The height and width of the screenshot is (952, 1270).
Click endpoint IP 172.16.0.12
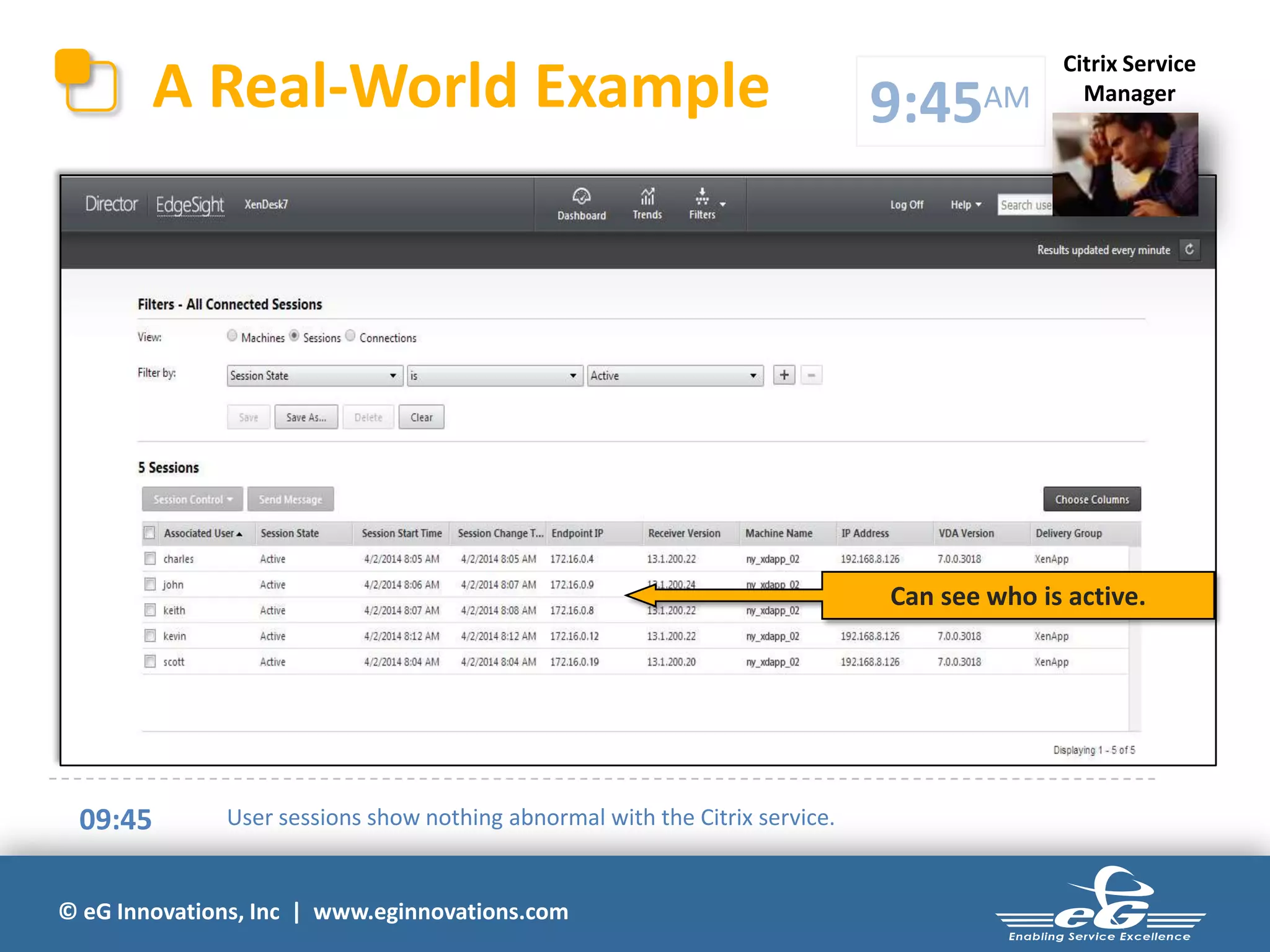[574, 636]
